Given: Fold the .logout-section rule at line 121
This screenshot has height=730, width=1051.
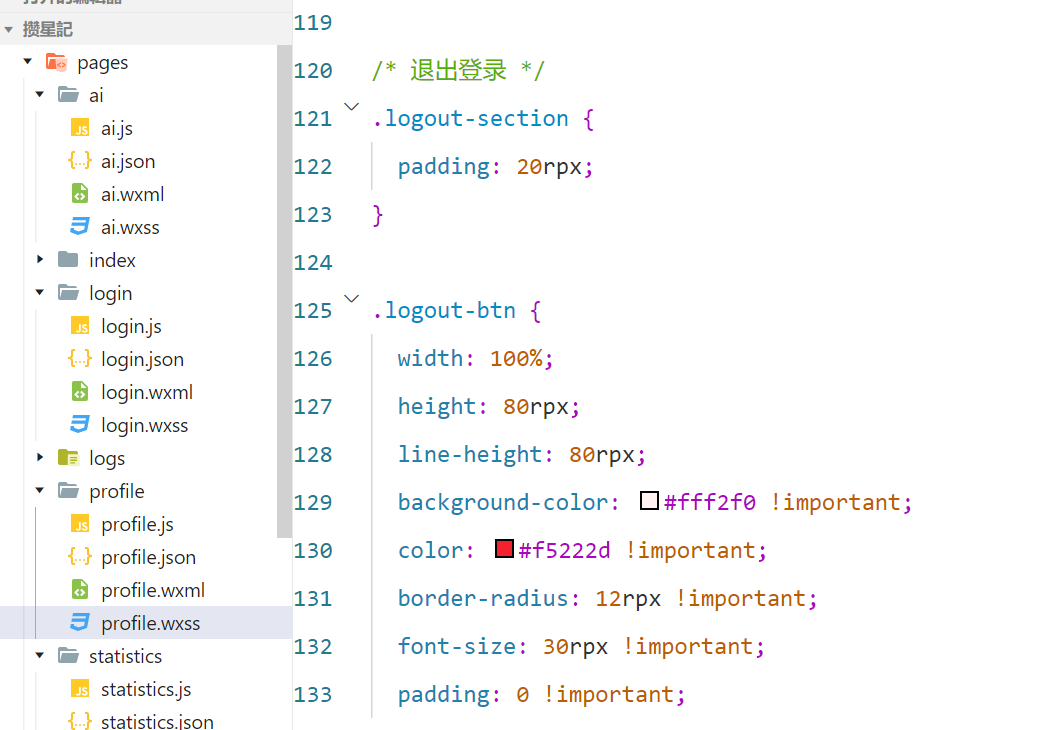Looking at the screenshot, I should [x=351, y=107].
